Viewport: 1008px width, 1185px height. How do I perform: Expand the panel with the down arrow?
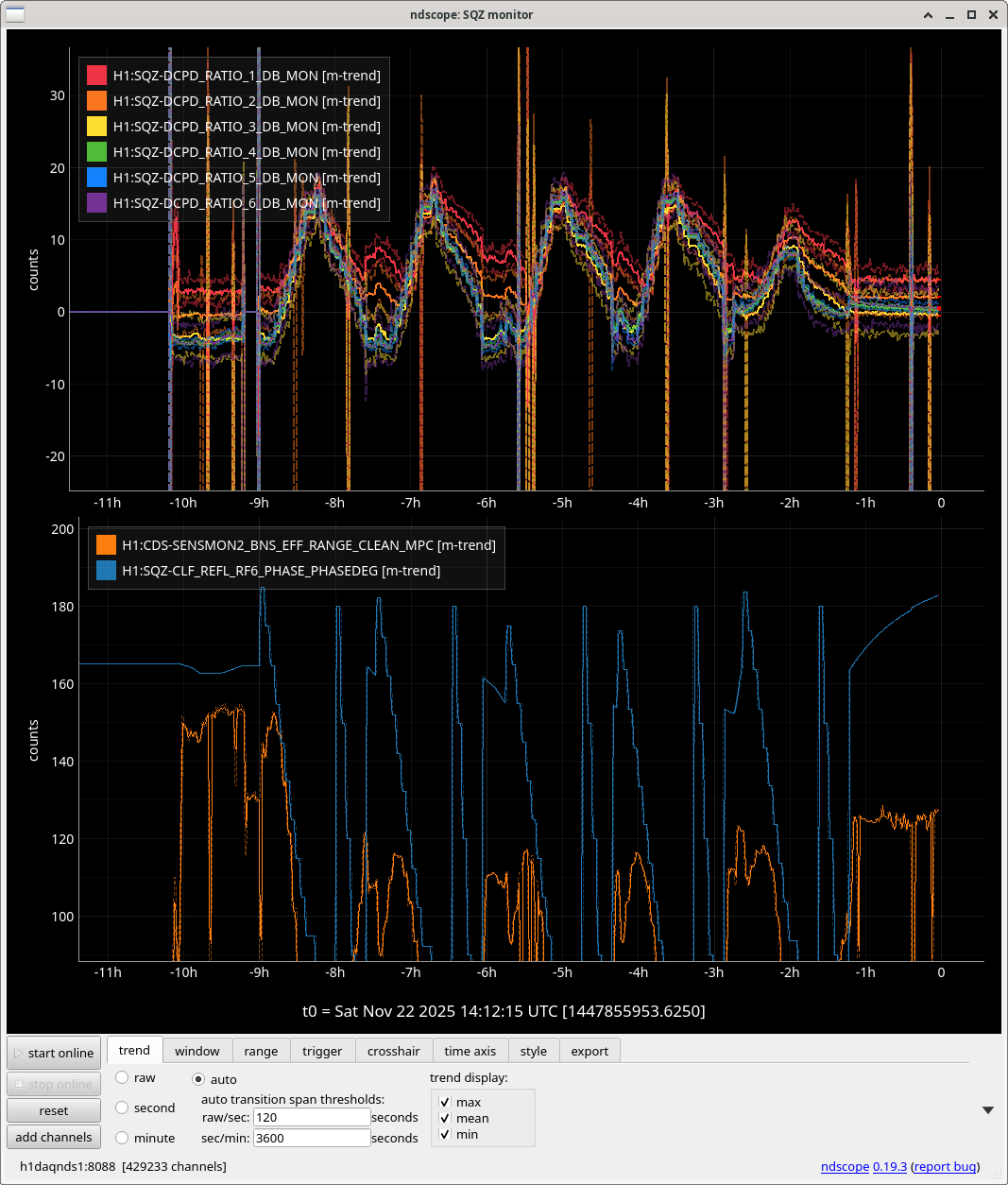988,1110
